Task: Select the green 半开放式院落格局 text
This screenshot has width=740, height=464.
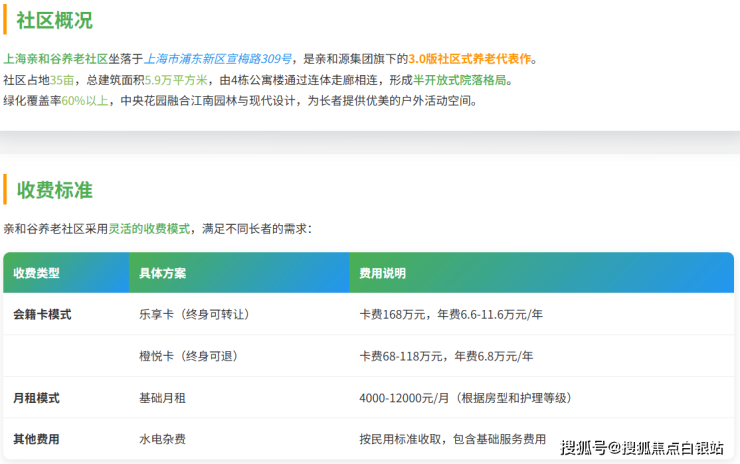Action: click(x=460, y=80)
